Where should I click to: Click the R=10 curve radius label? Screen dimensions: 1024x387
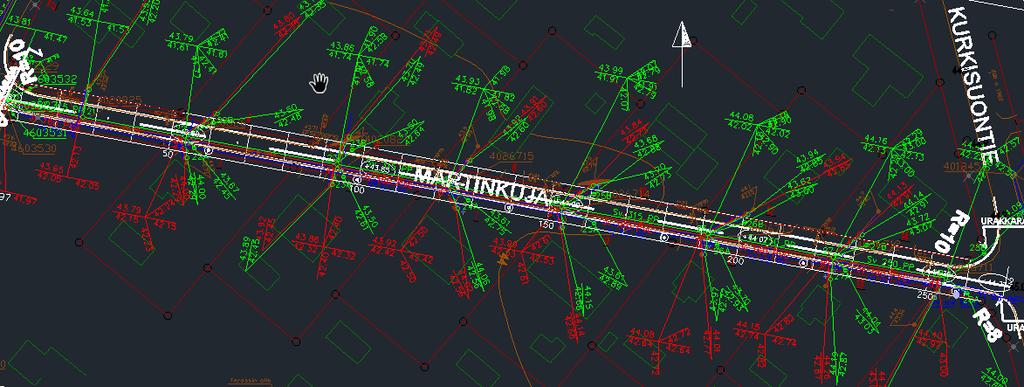click(x=949, y=232)
